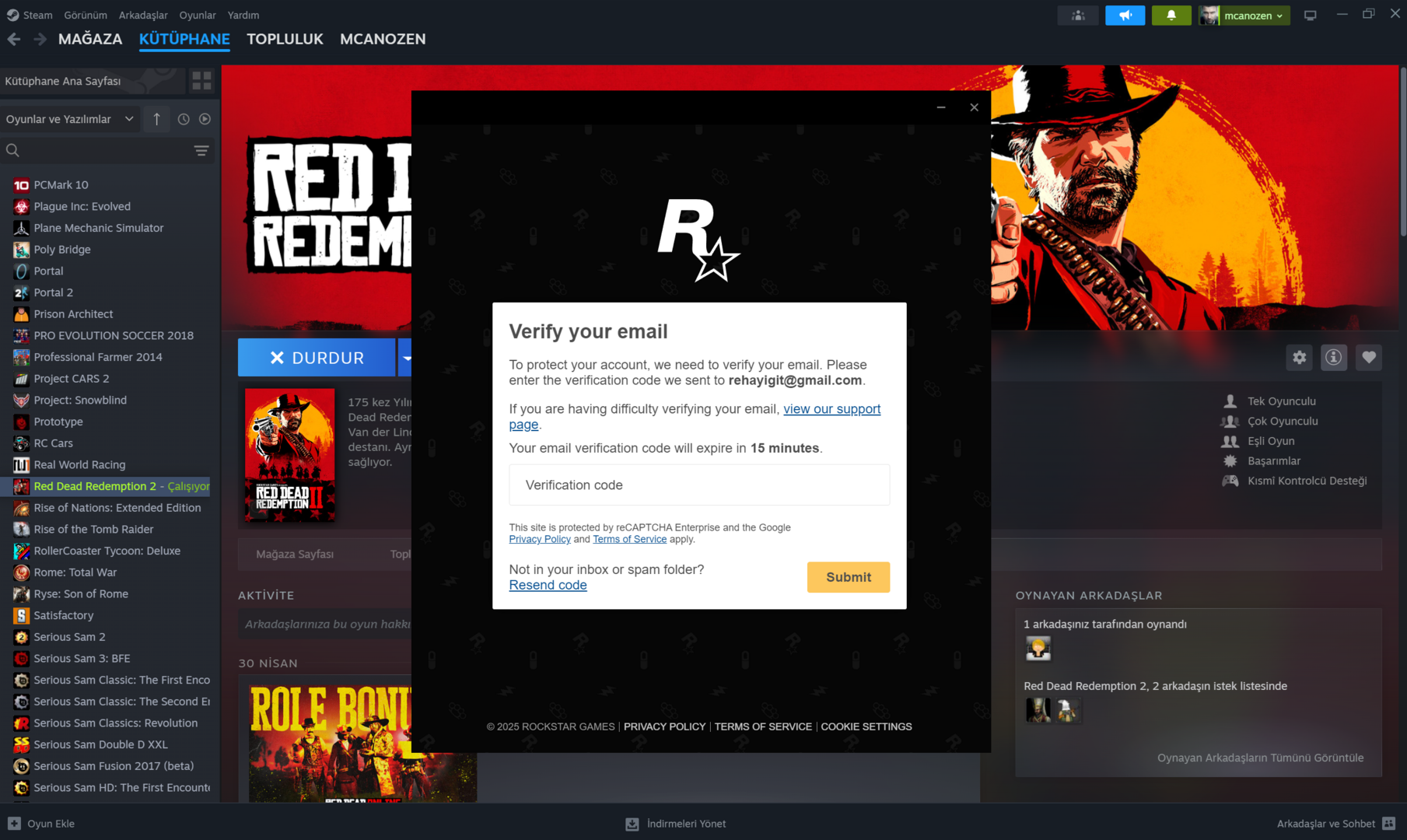Open the Görünüm menu

coord(86,15)
